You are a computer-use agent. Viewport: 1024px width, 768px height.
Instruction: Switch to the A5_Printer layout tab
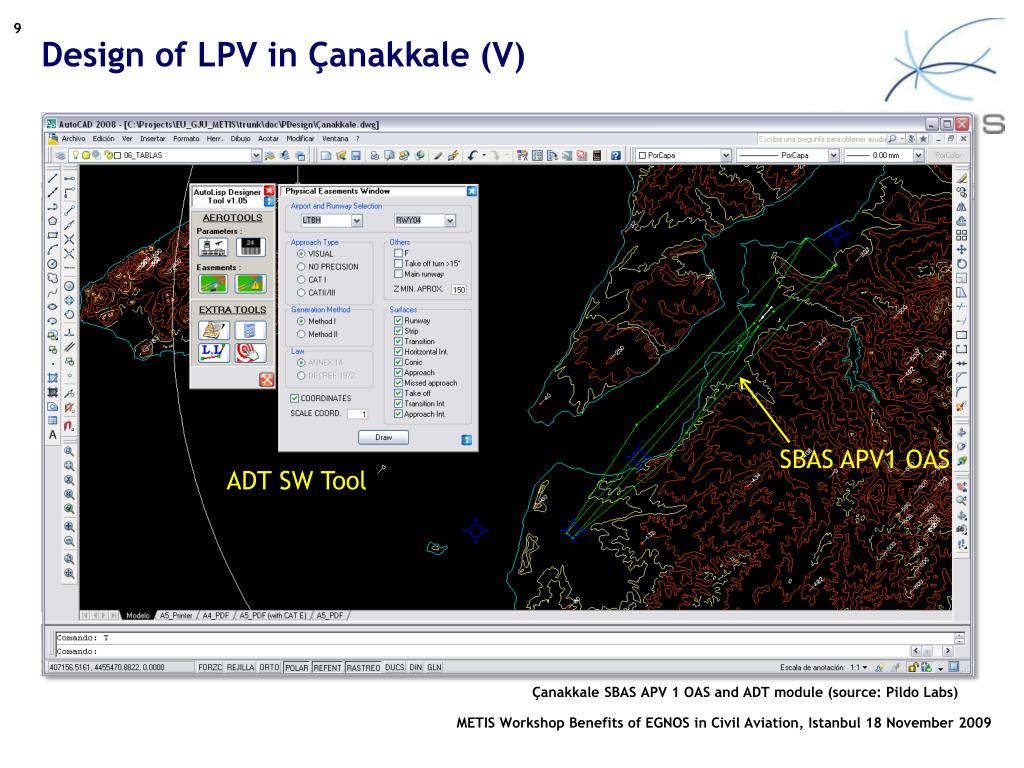[176, 615]
